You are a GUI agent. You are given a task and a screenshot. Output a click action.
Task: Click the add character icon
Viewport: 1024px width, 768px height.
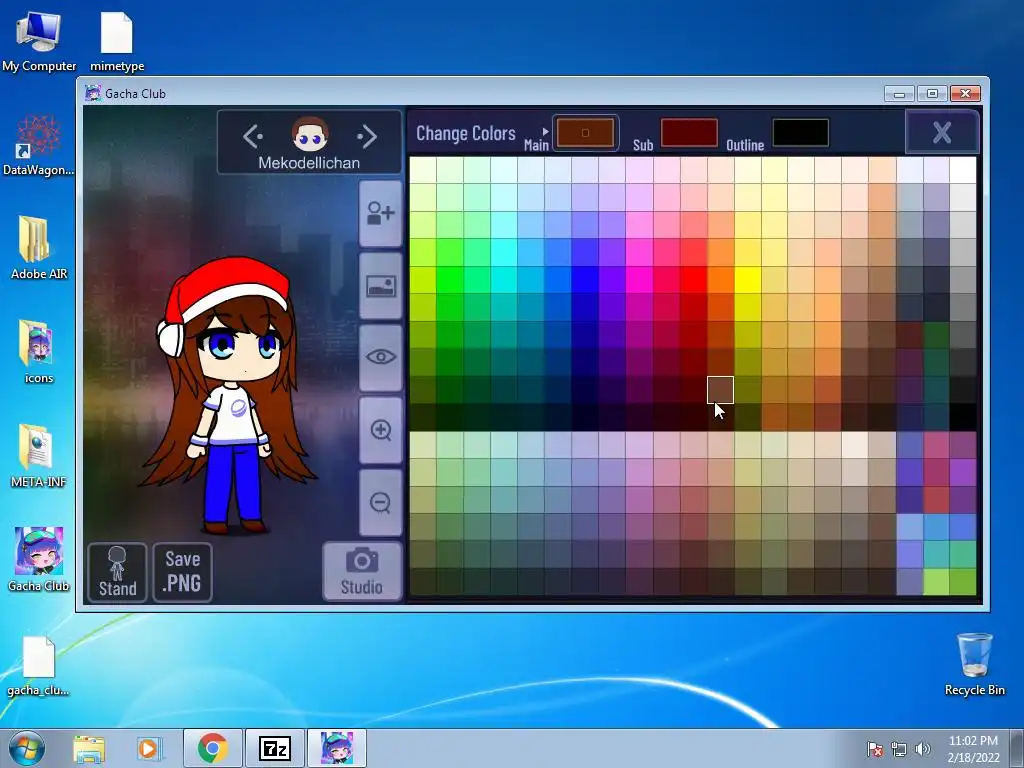pos(381,214)
